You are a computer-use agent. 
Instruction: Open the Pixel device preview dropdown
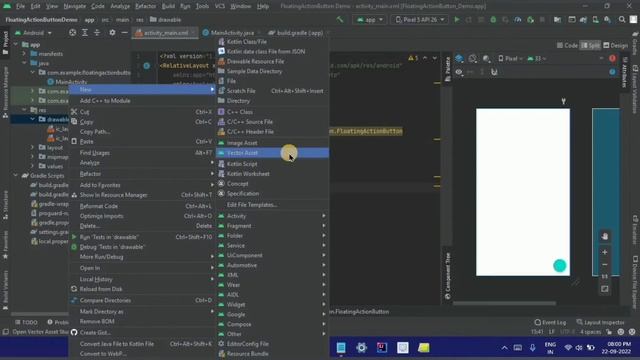(510, 59)
